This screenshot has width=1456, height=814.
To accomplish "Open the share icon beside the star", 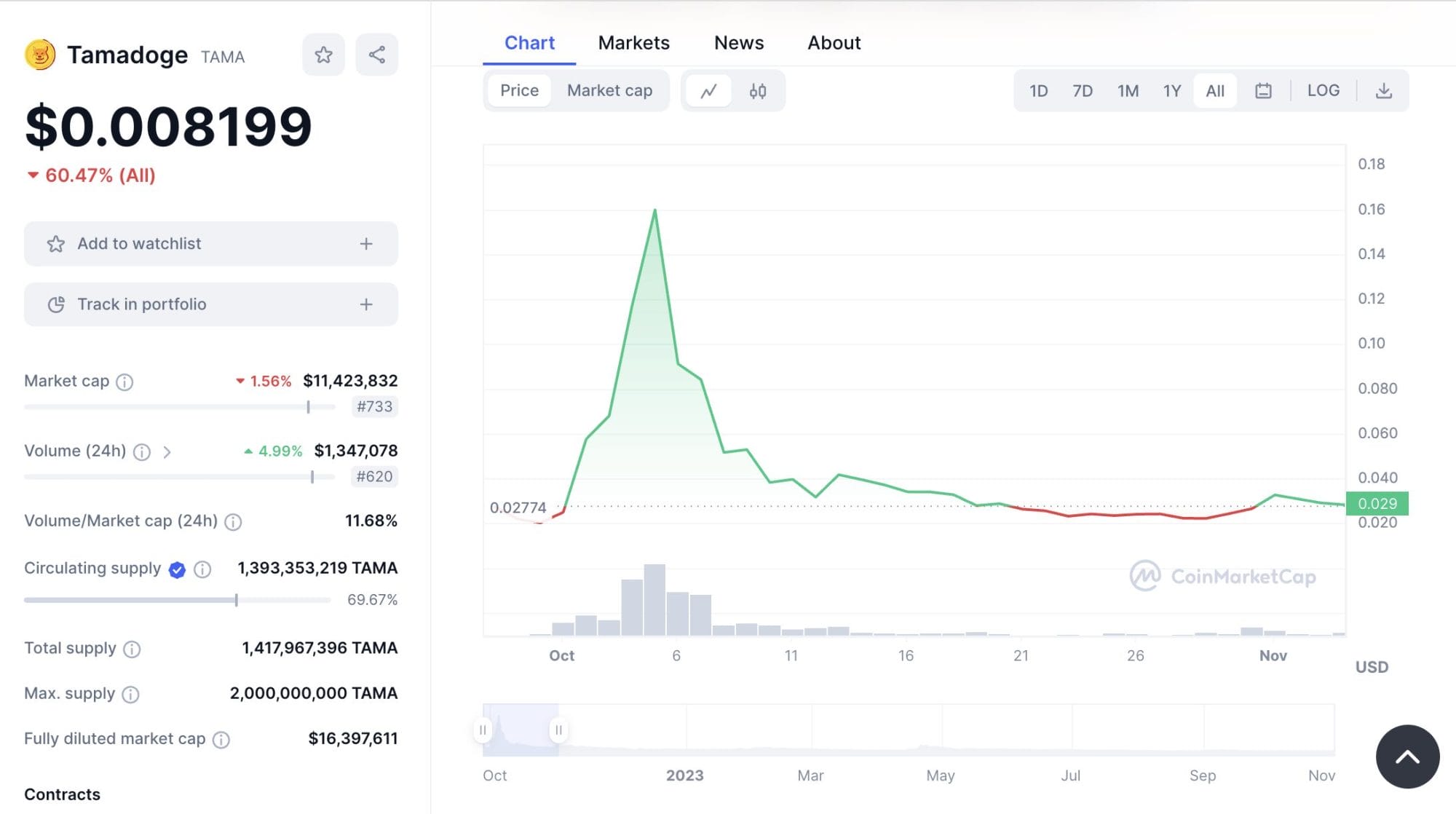I will coord(377,54).
